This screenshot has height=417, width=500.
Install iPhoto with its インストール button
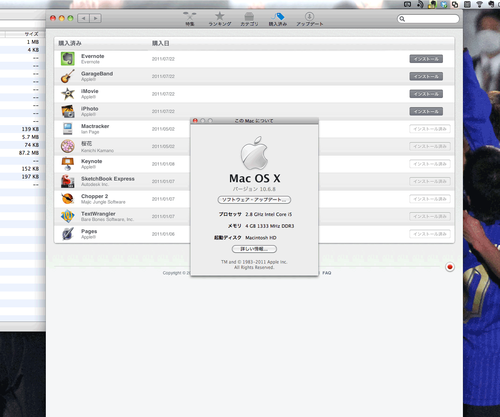[x=426, y=111]
